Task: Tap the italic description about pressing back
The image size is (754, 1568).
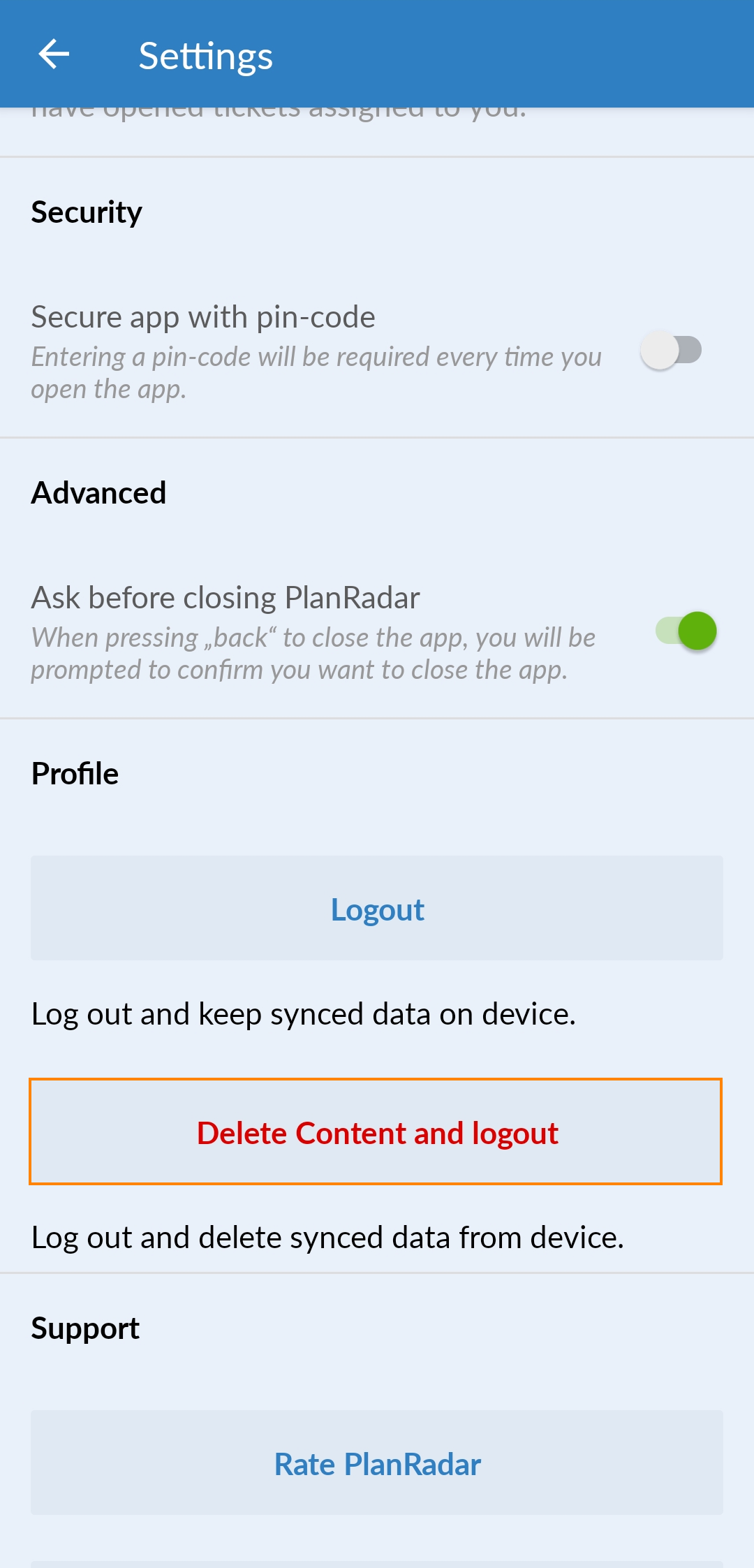Action: coord(313,654)
